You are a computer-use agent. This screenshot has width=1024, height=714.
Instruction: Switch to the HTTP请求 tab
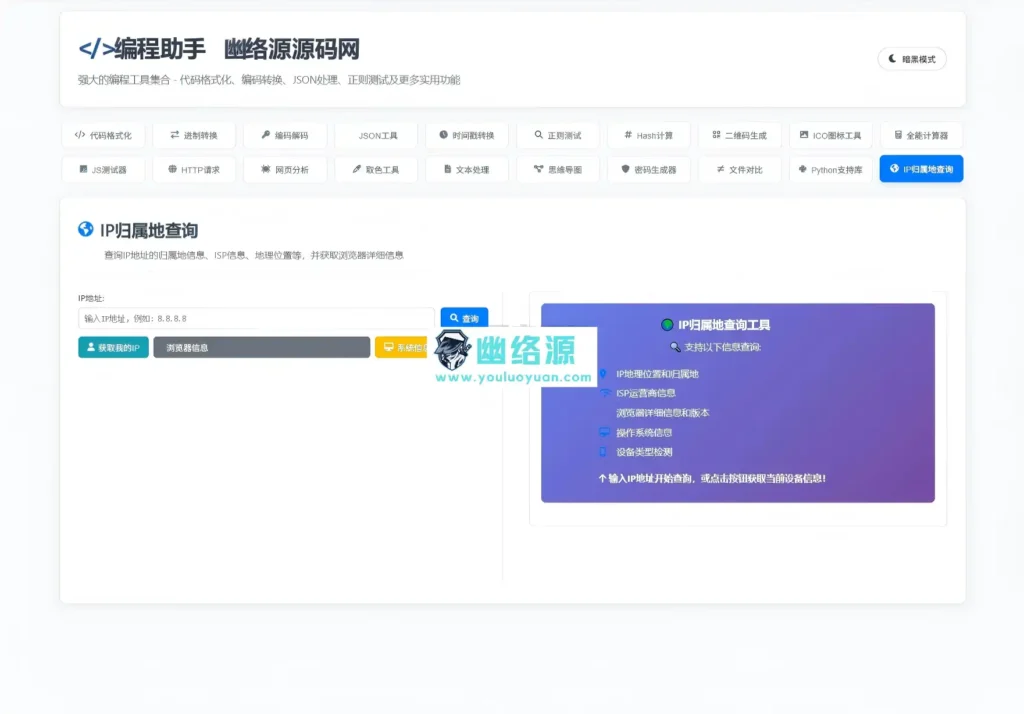(x=194, y=169)
